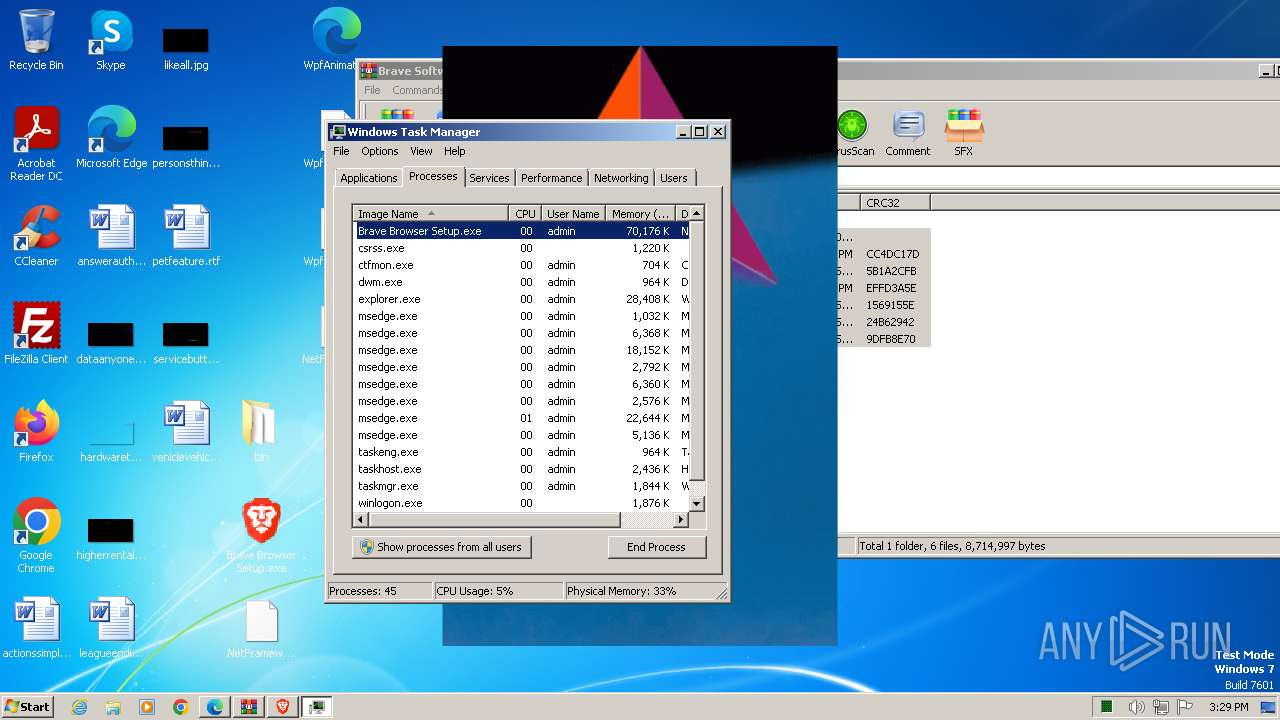This screenshot has height=720, width=1280.
Task: Select taskmgr.exe process row
Action: pyautogui.click(x=522, y=486)
